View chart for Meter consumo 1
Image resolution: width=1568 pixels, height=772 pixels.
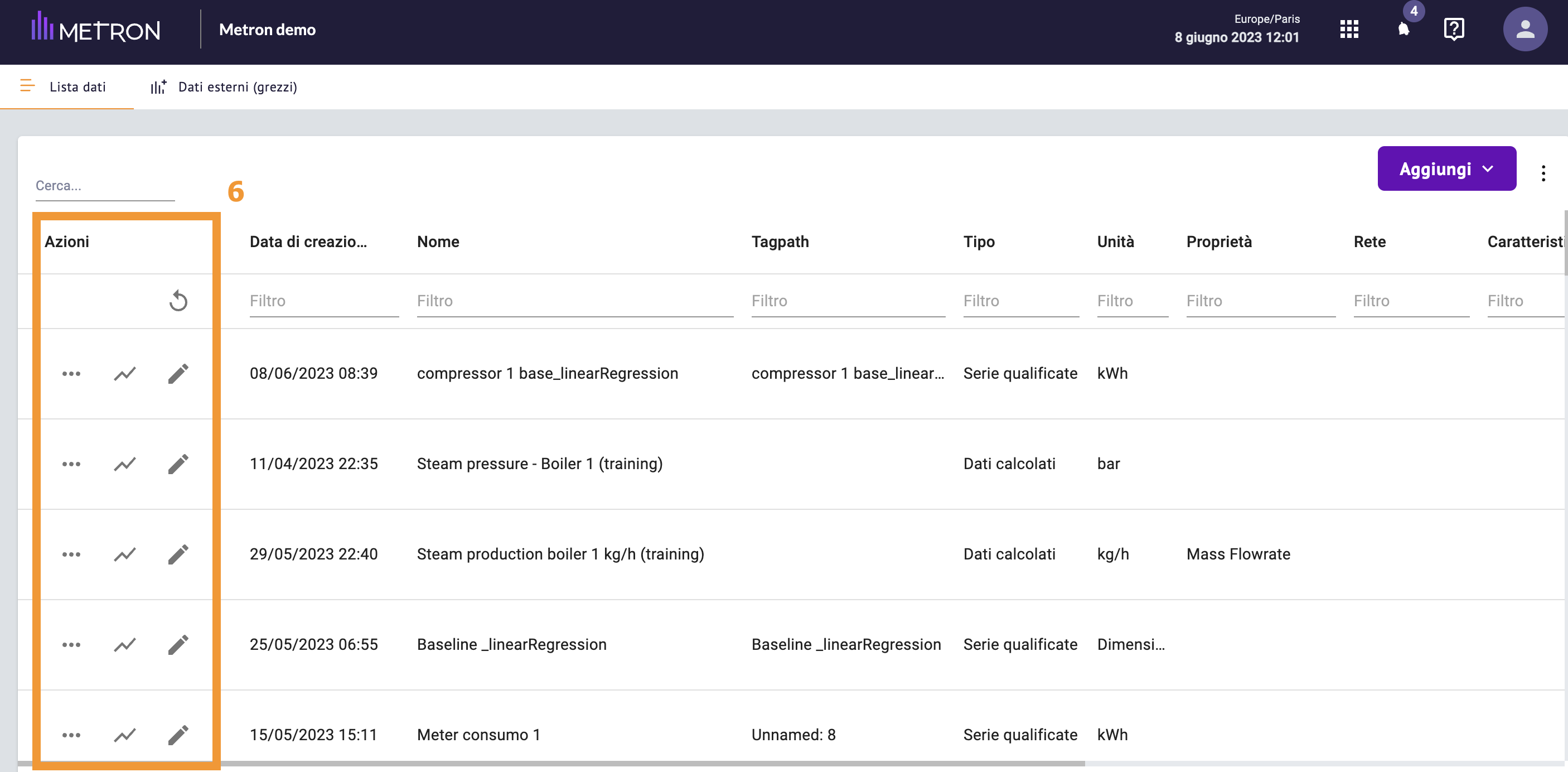pyautogui.click(x=125, y=735)
